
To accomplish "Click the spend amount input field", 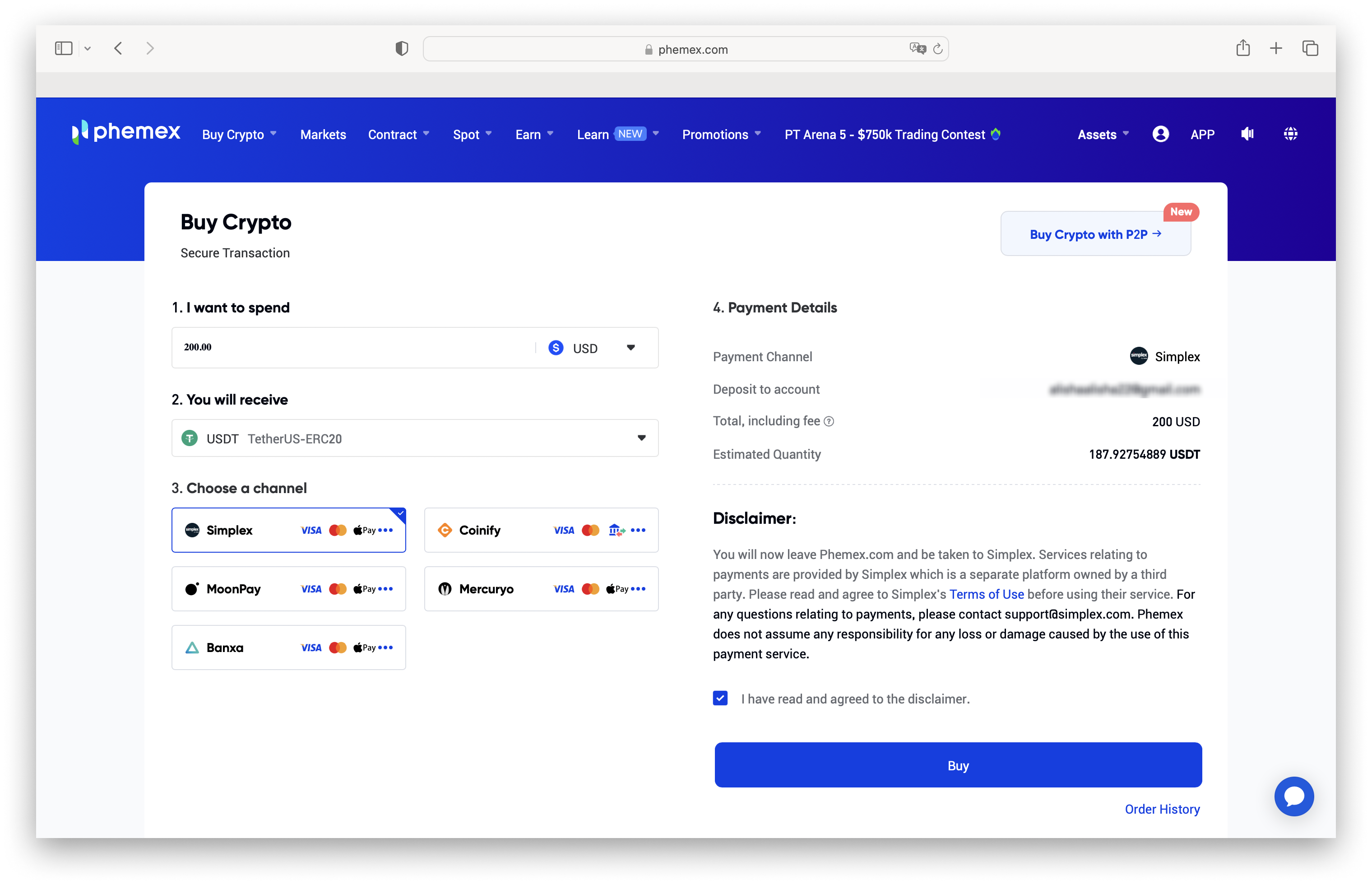I will tap(353, 348).
